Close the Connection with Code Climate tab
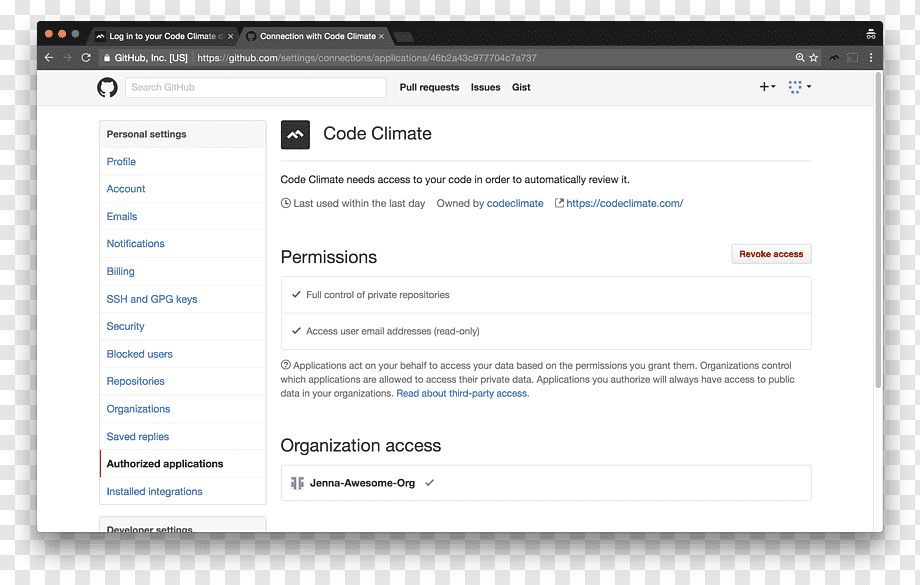This screenshot has height=585, width=920. tap(381, 36)
